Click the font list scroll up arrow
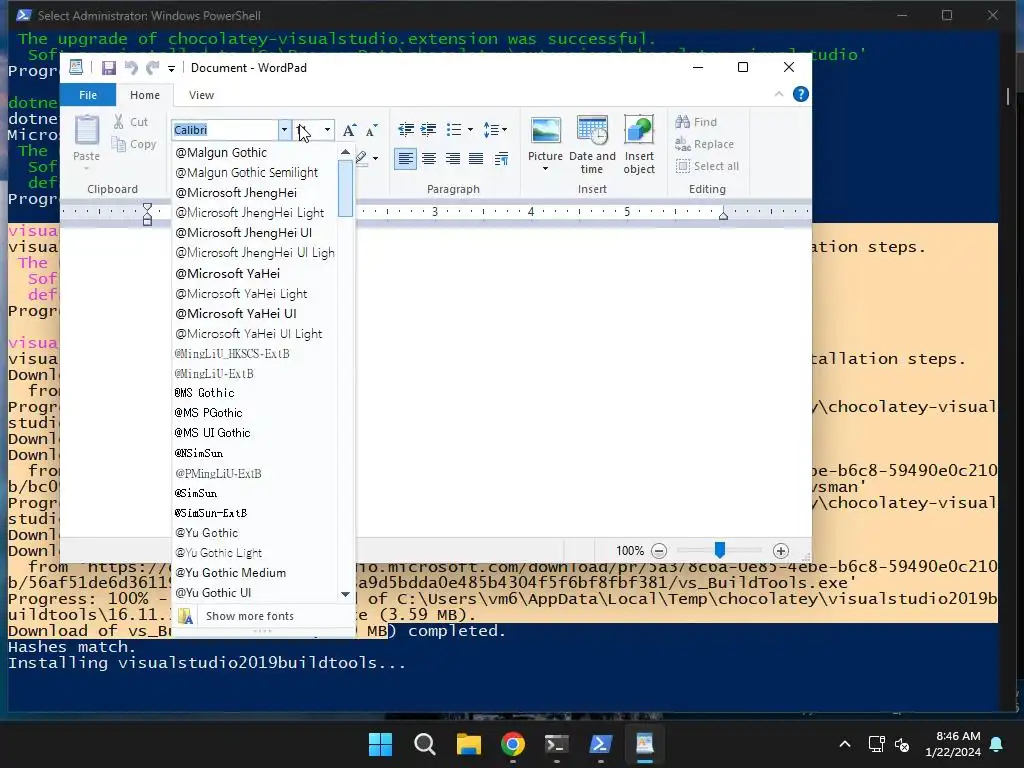The width and height of the screenshot is (1024, 768). (345, 152)
